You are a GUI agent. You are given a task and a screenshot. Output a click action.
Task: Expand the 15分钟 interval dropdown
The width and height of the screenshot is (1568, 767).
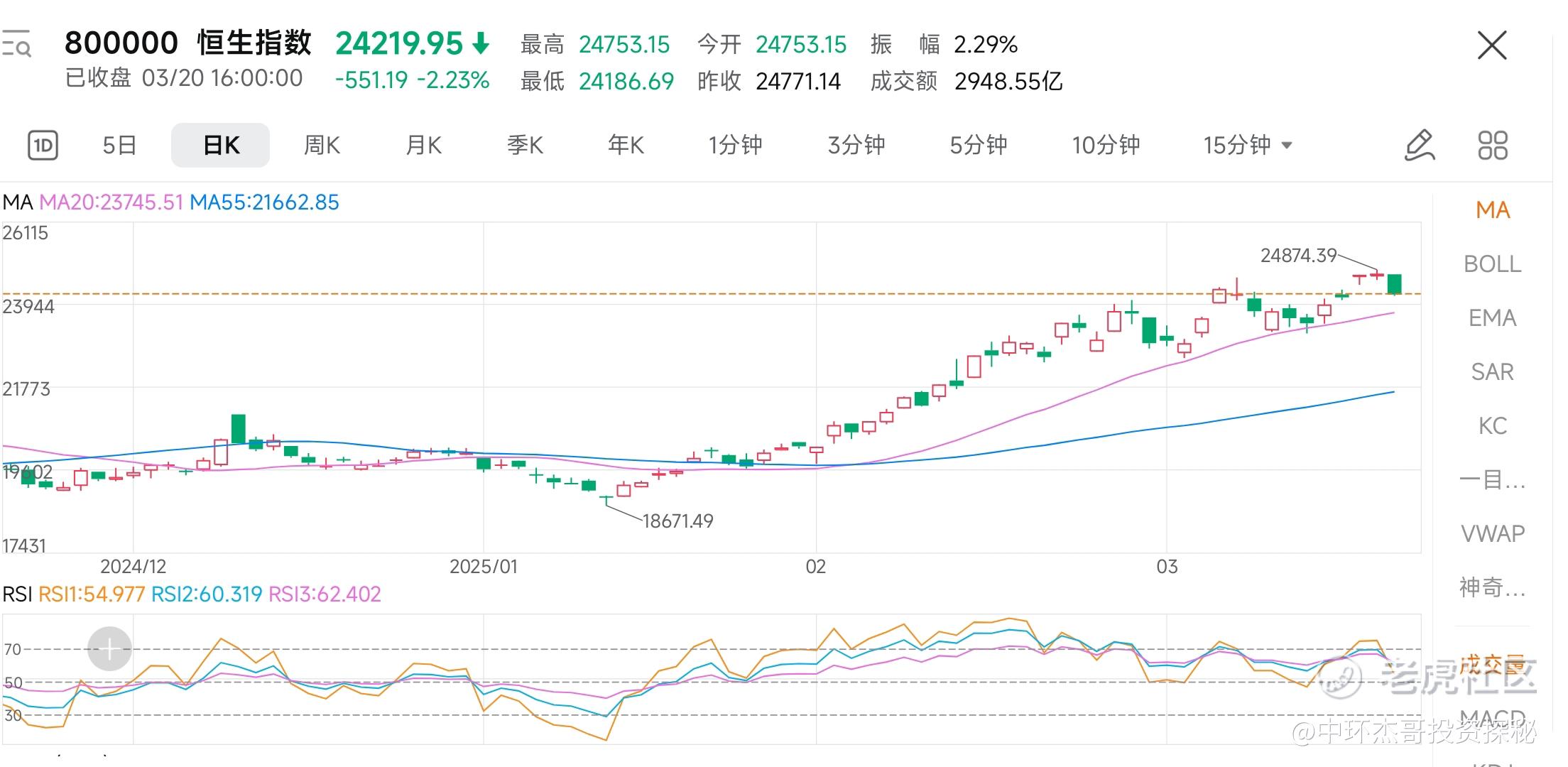click(1247, 146)
